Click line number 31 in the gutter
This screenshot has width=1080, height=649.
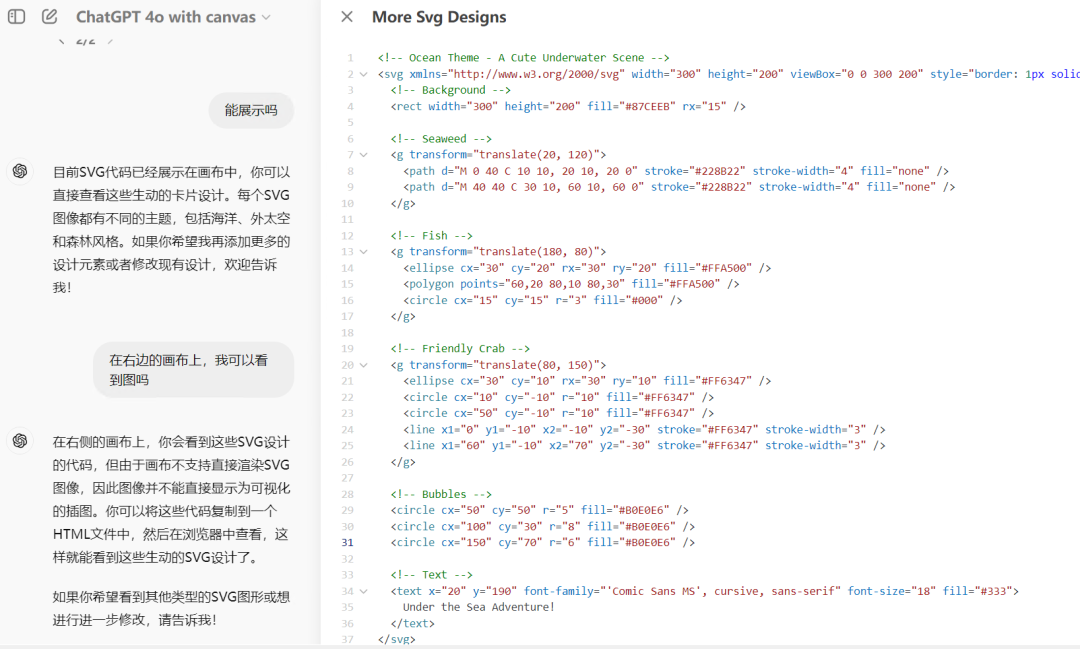coord(347,542)
